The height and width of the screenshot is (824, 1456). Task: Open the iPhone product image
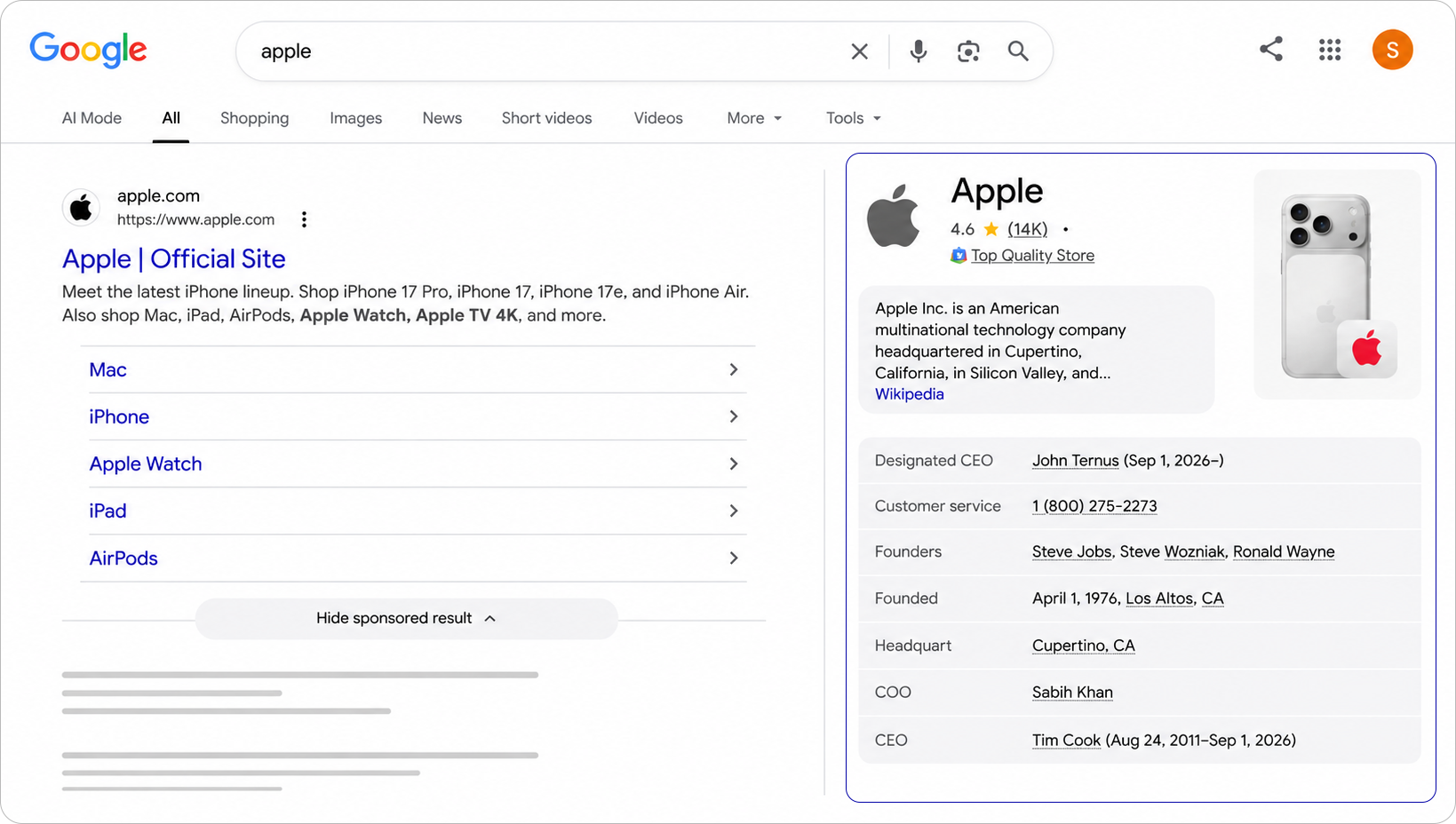click(x=1326, y=284)
